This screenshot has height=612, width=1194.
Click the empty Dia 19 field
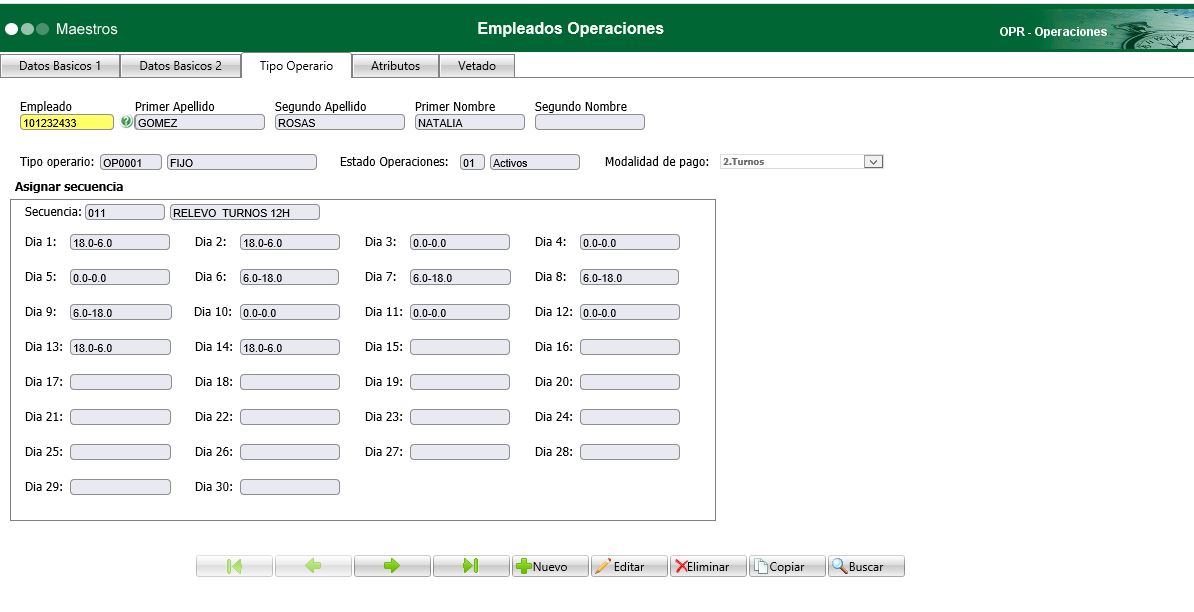click(460, 382)
